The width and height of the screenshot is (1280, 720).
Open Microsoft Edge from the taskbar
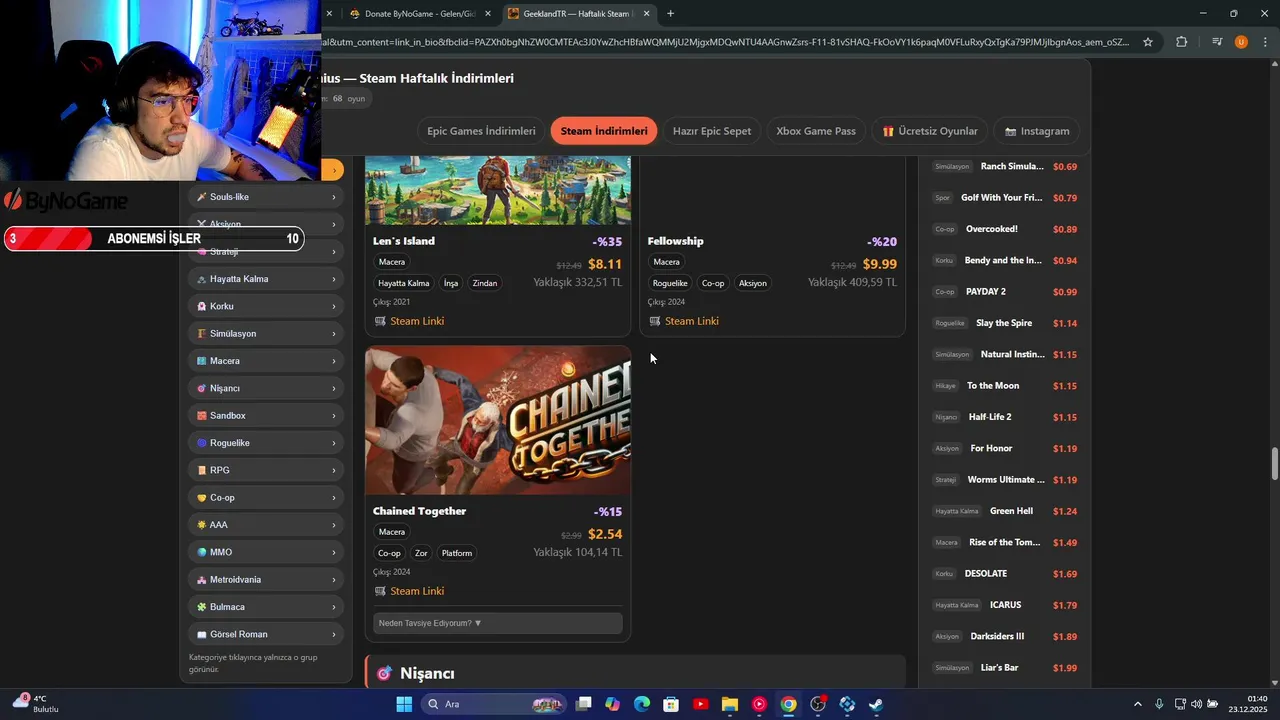click(x=642, y=704)
